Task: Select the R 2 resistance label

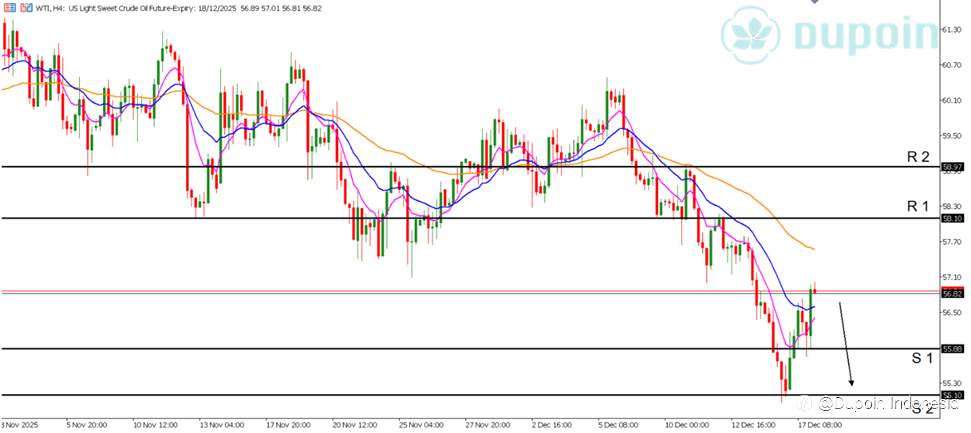Action: coord(918,157)
